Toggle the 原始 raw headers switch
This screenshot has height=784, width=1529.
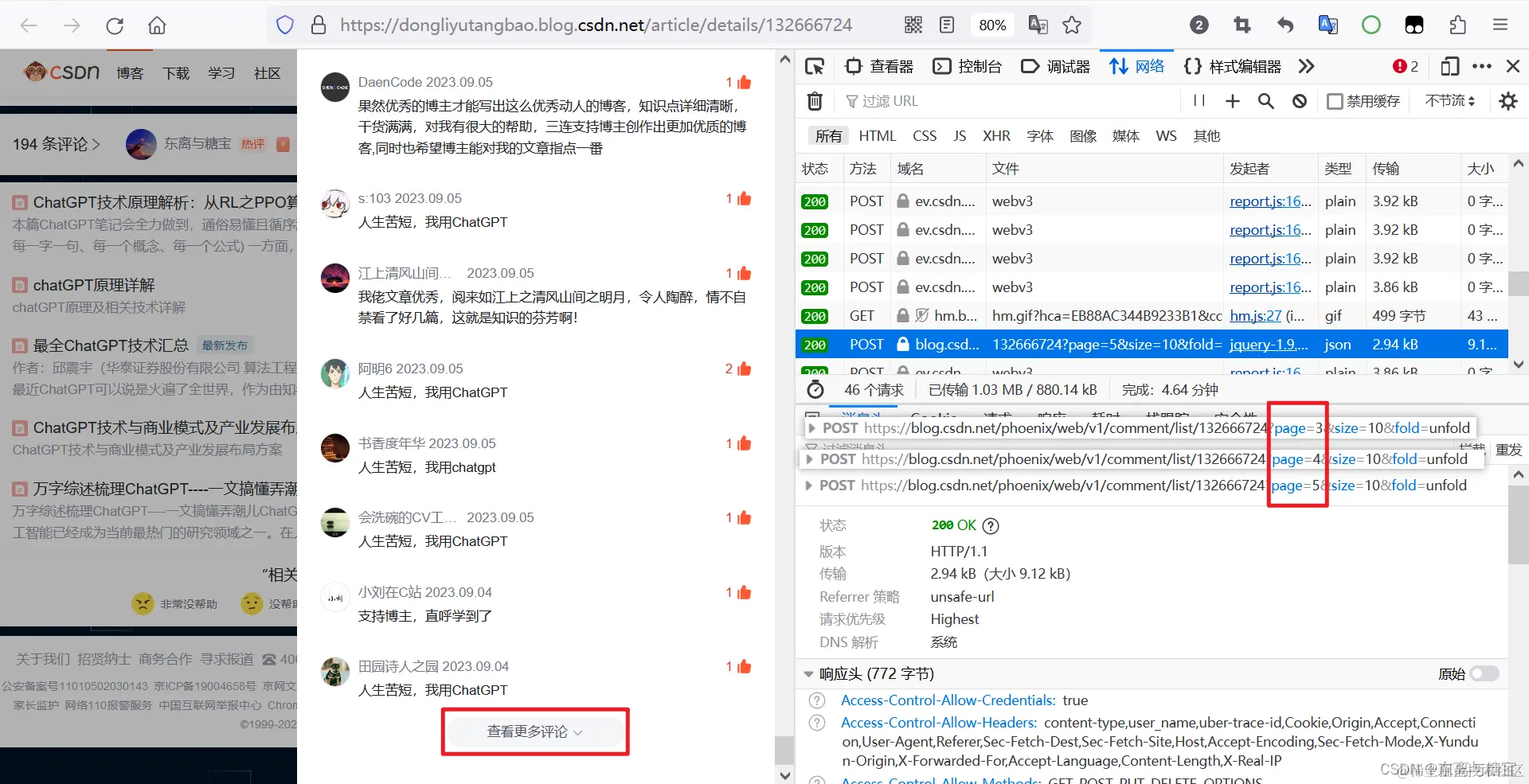click(x=1483, y=673)
